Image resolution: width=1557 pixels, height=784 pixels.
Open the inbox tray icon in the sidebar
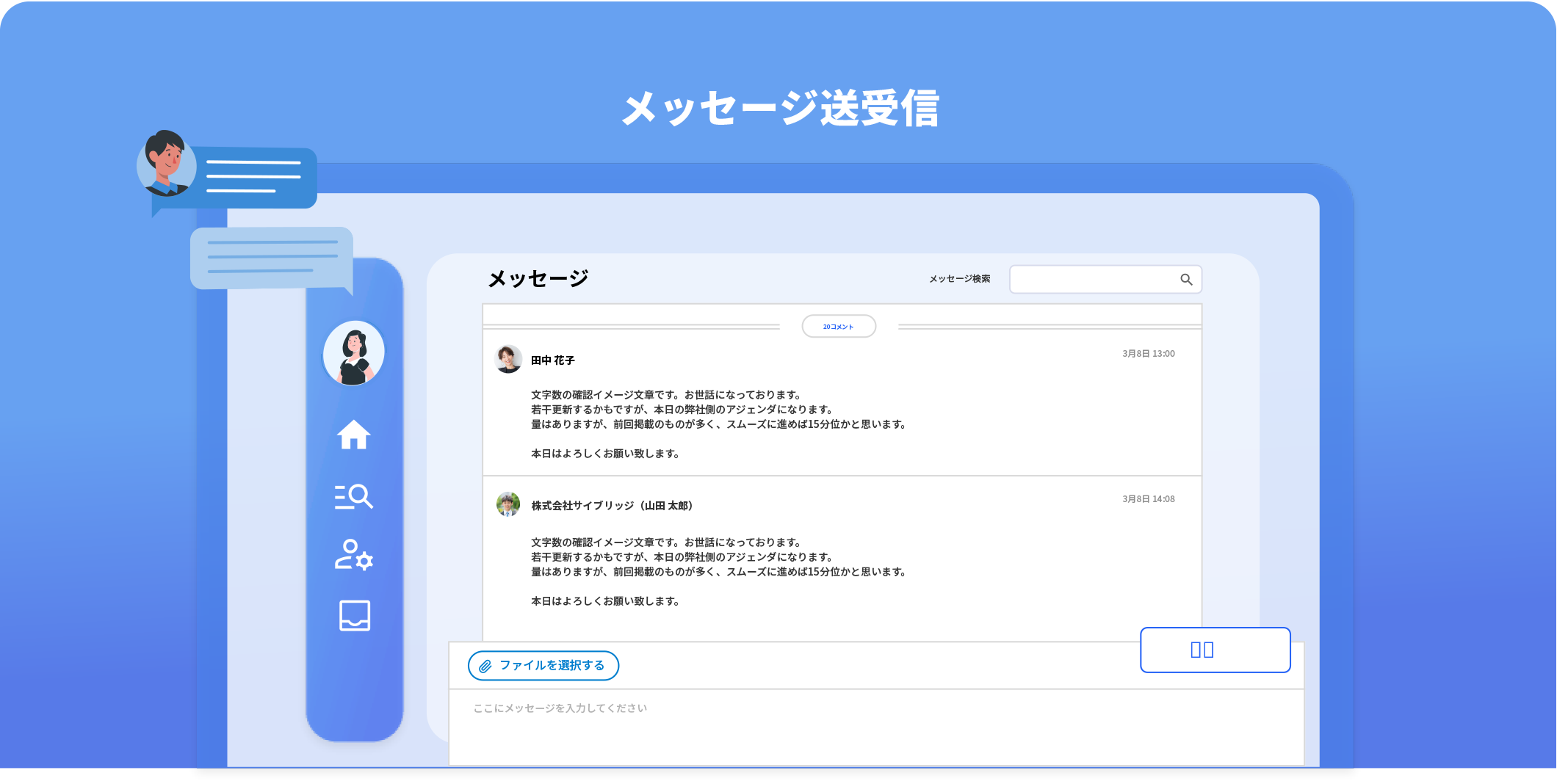point(355,616)
